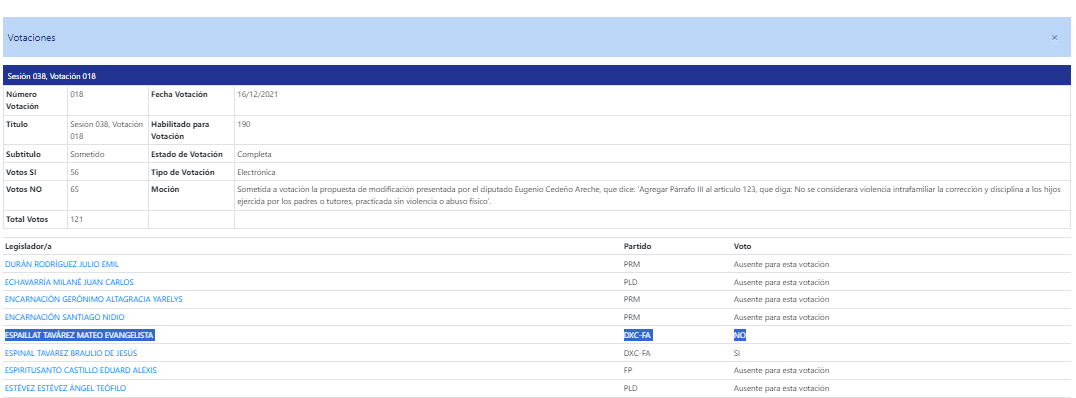
Task: Click the Título value 'Sesión 038, Votación 018'
Action: pos(106,130)
